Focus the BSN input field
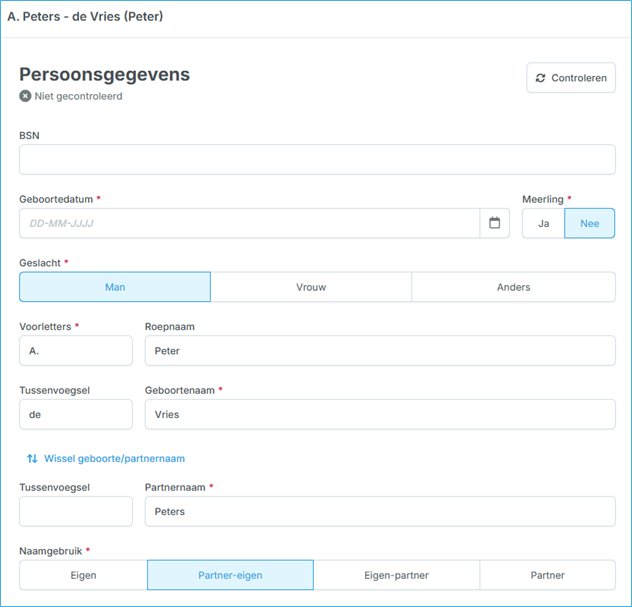This screenshot has height=607, width=632. click(317, 160)
